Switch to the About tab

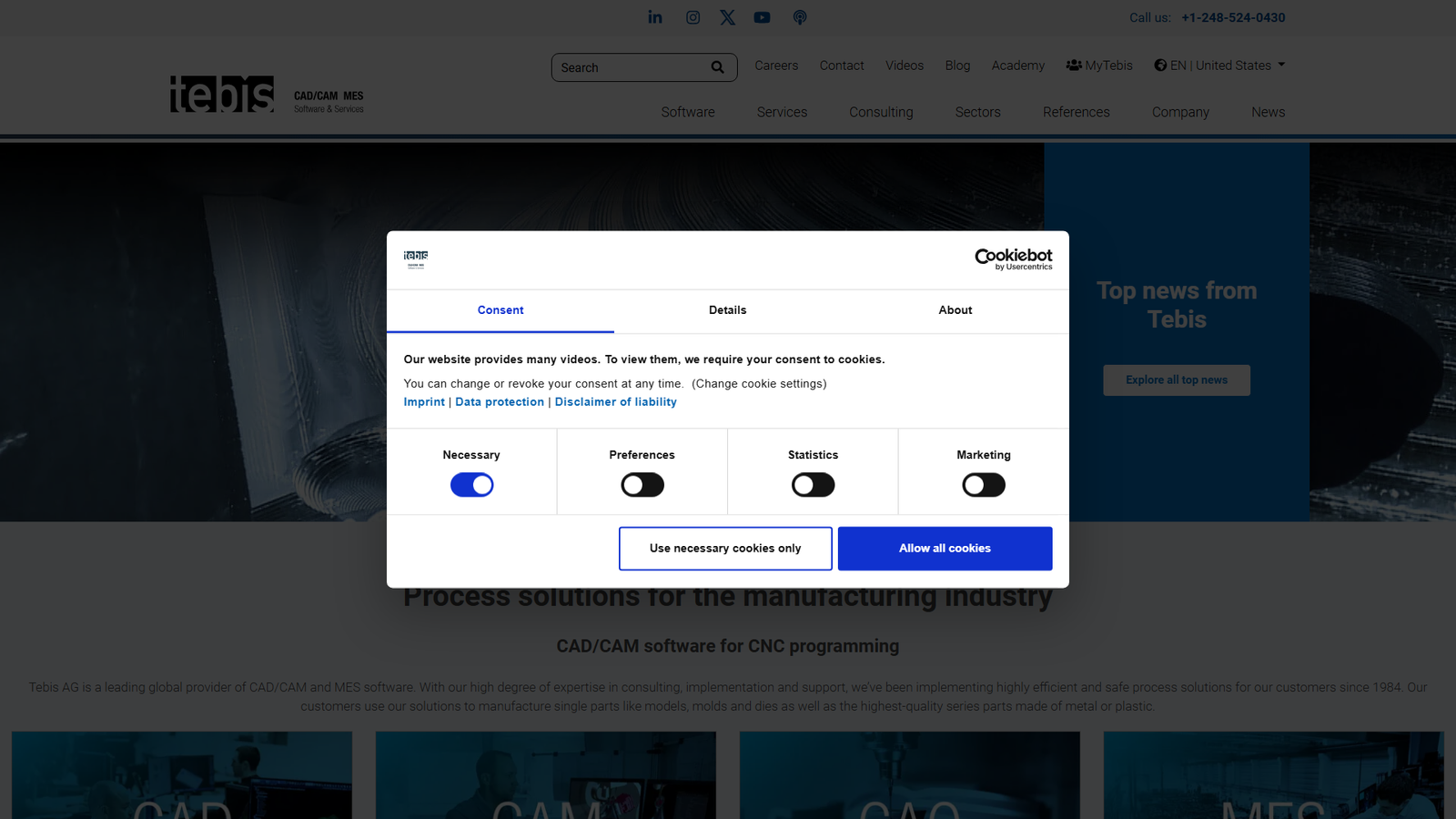pyautogui.click(x=955, y=310)
